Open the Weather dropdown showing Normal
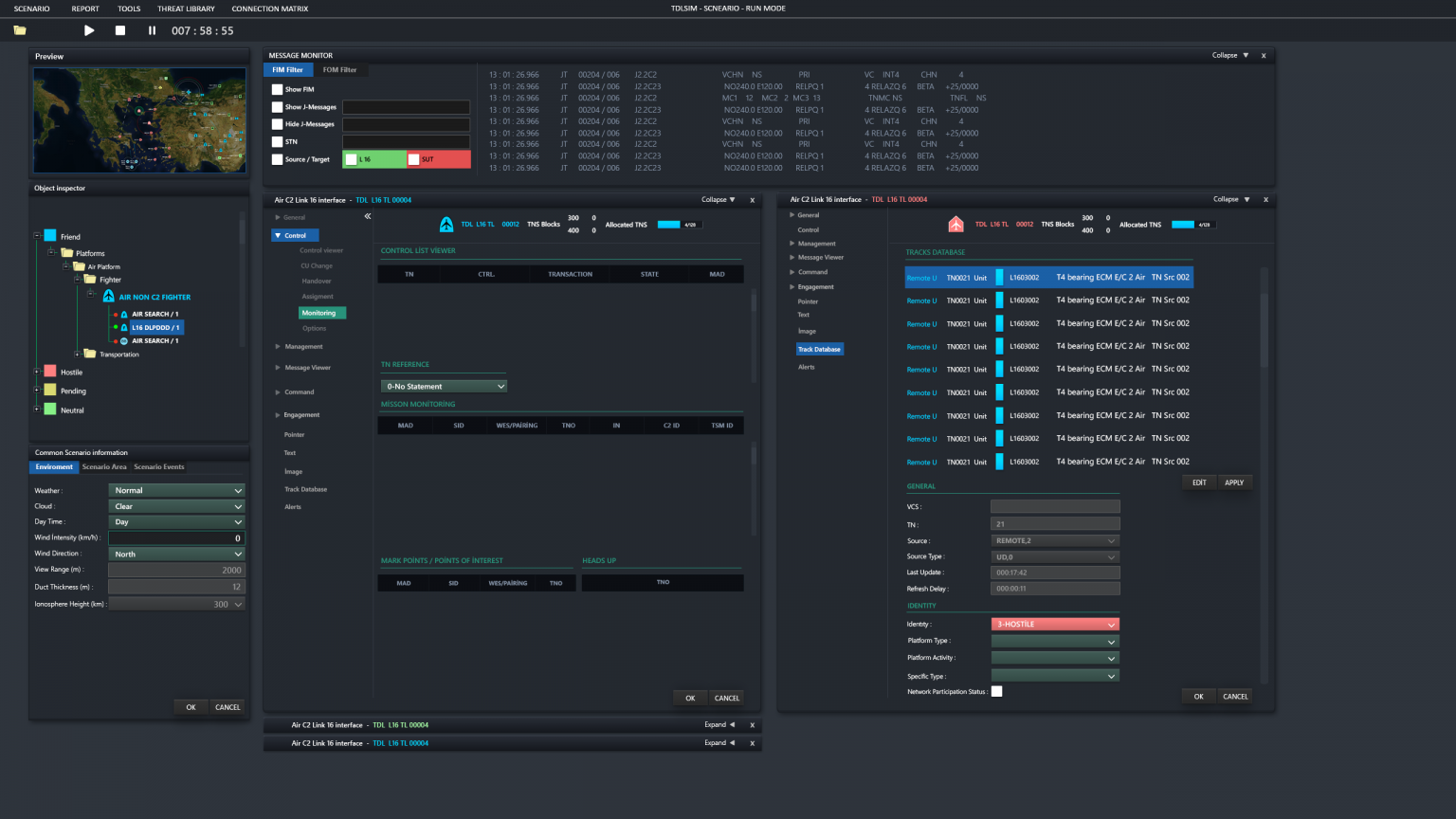This screenshot has width=1456, height=819. (176, 490)
